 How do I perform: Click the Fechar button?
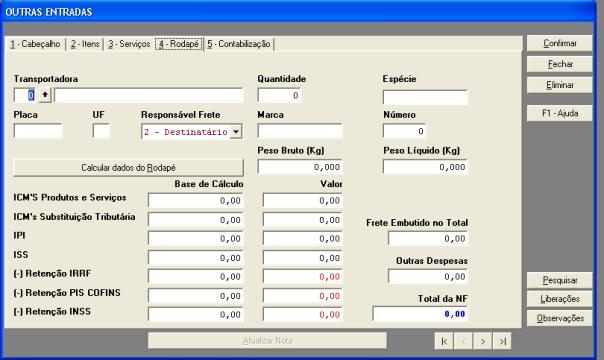tap(560, 64)
